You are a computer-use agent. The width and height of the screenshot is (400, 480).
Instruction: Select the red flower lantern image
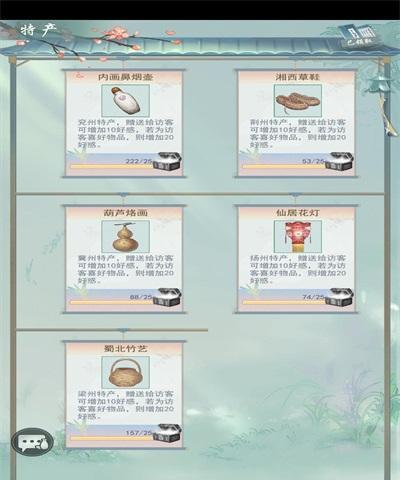tap(298, 236)
